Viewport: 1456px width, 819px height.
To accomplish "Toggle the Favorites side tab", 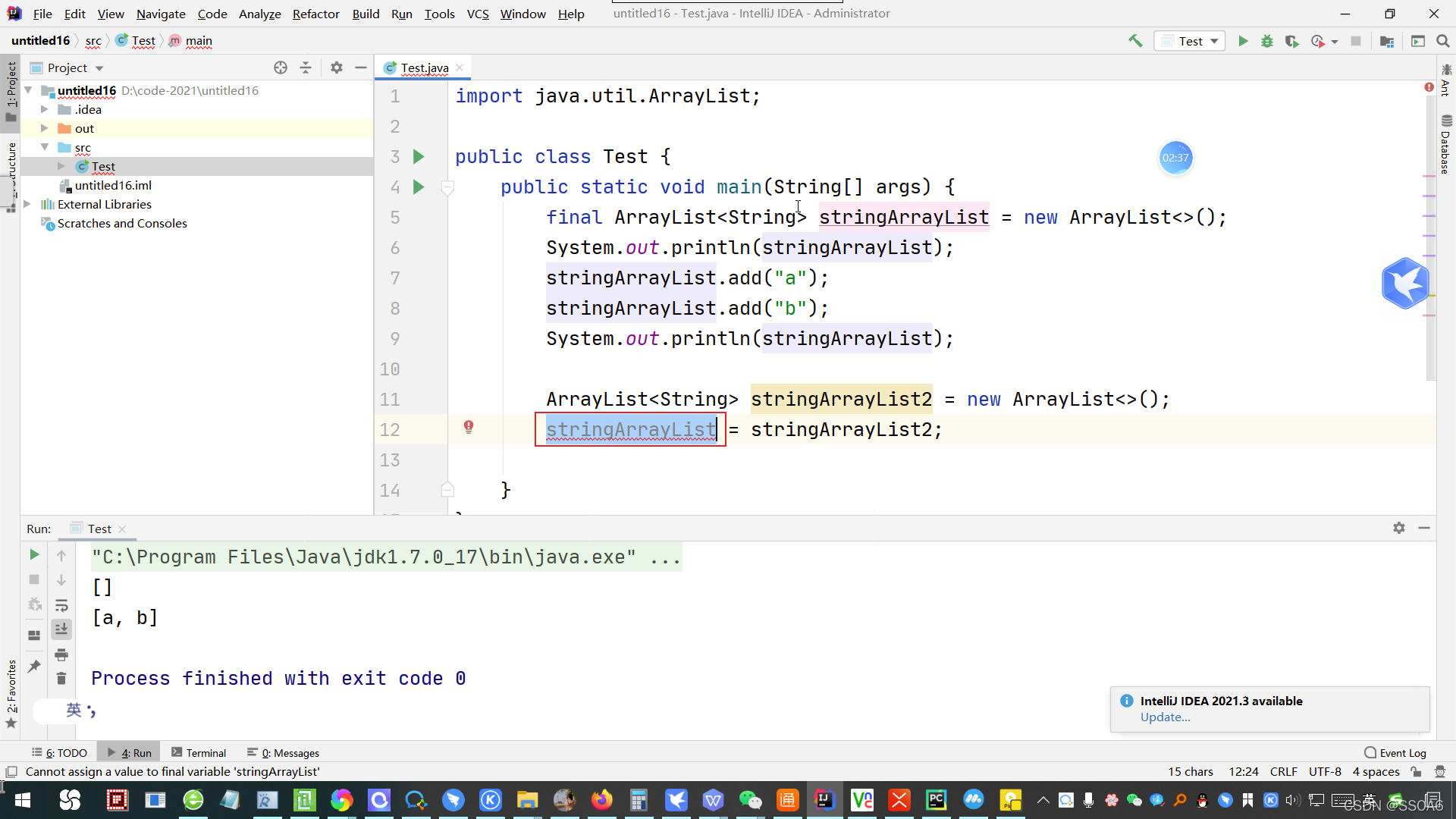I will pos(11,693).
